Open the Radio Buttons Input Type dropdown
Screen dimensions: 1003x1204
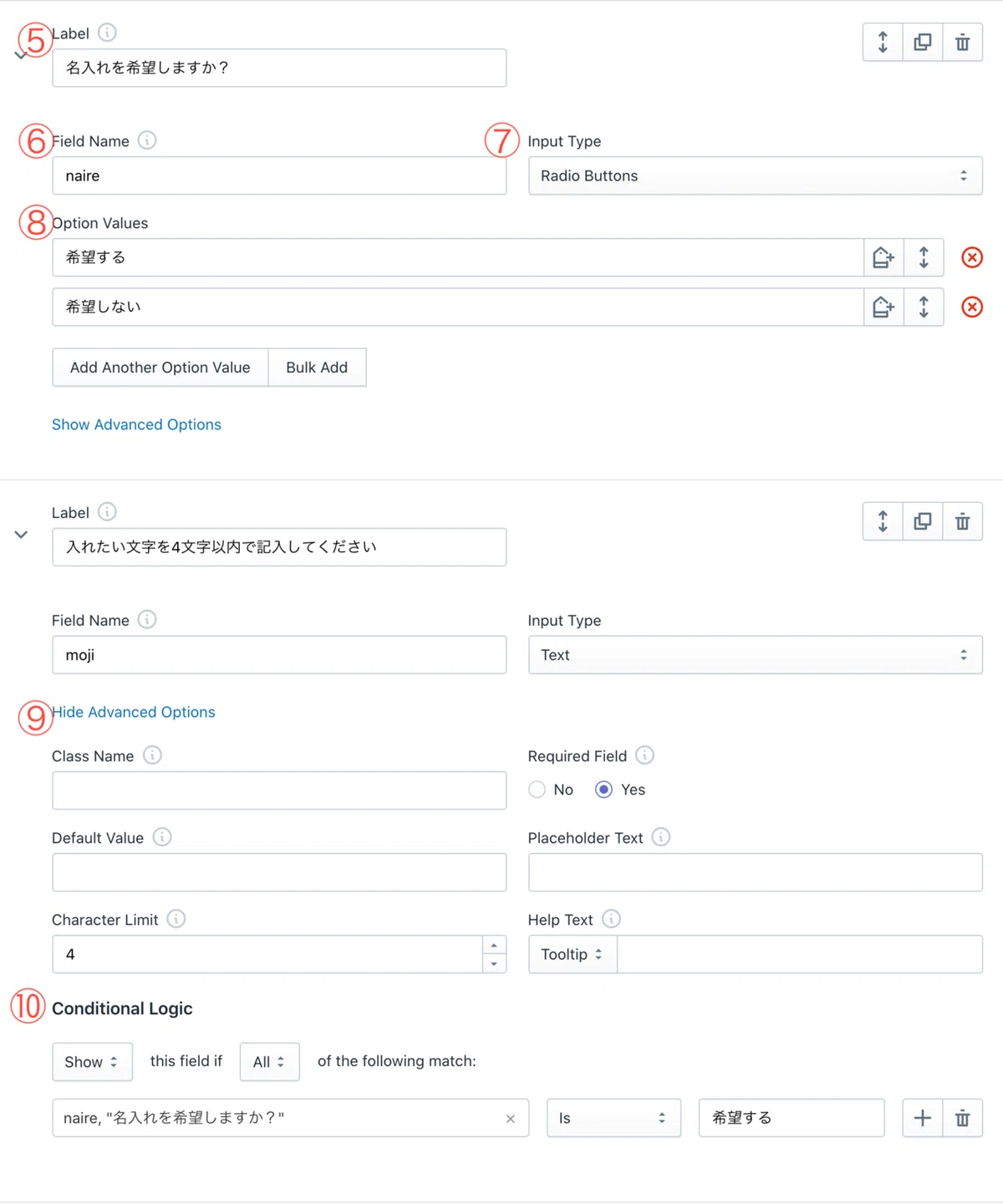(755, 175)
